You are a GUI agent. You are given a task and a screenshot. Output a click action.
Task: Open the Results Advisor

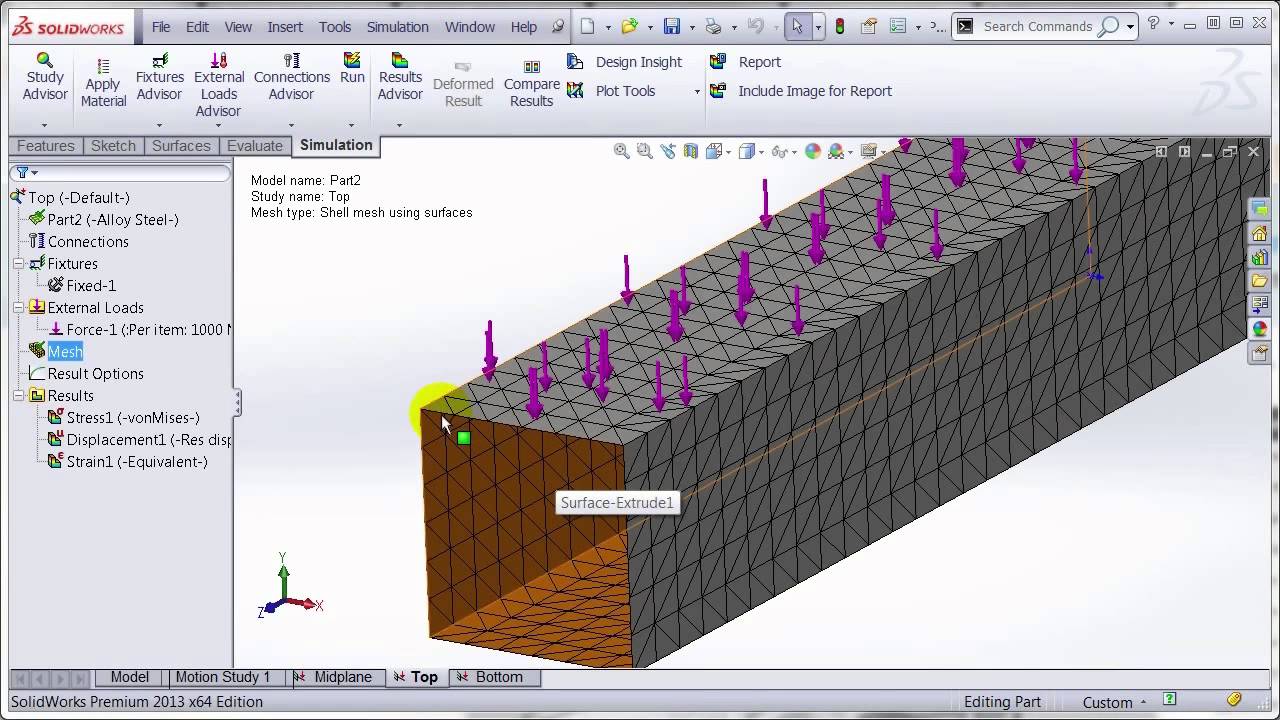point(400,77)
